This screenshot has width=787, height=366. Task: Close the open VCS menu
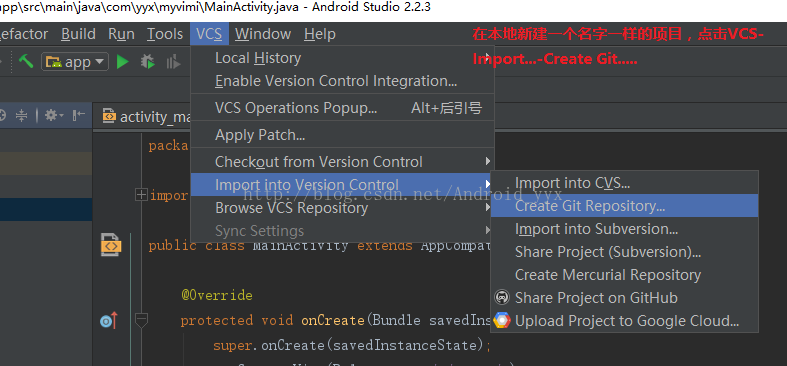coord(209,34)
